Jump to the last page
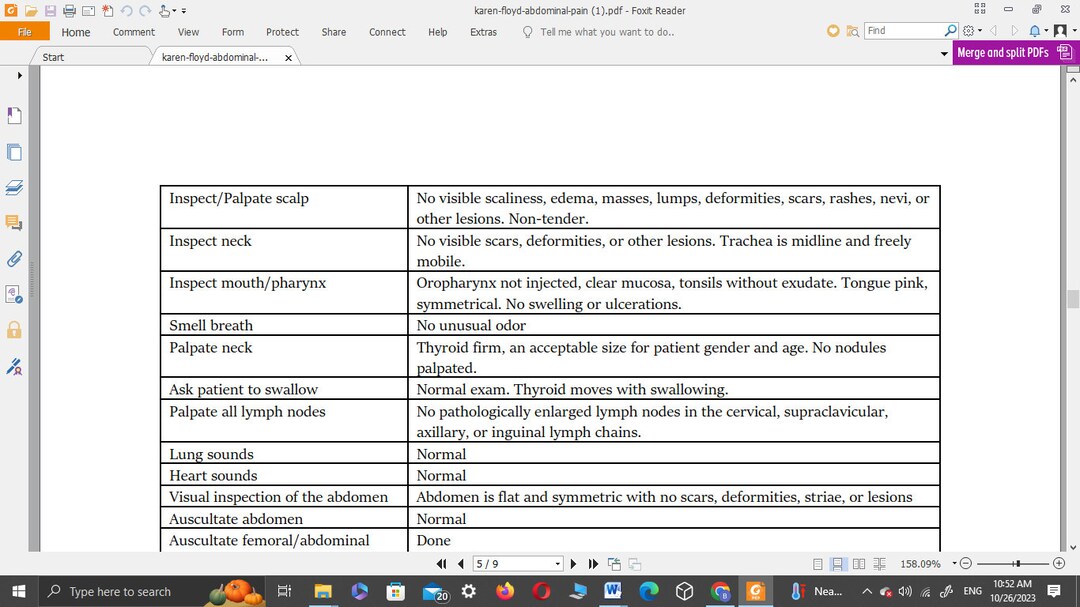This screenshot has width=1080, height=607. (x=593, y=564)
